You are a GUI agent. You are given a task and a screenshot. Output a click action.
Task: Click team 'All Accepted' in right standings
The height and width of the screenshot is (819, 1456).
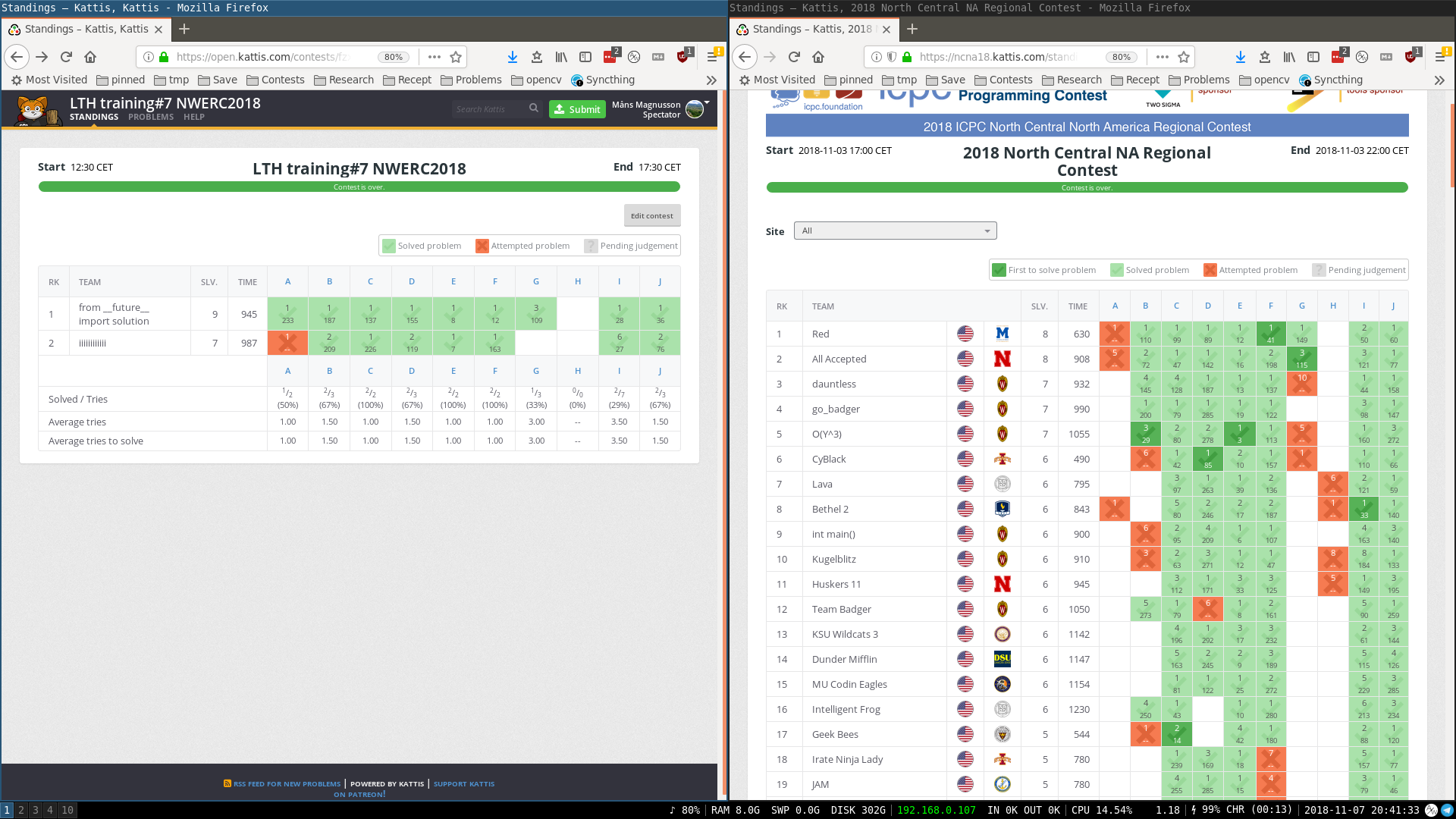[839, 359]
